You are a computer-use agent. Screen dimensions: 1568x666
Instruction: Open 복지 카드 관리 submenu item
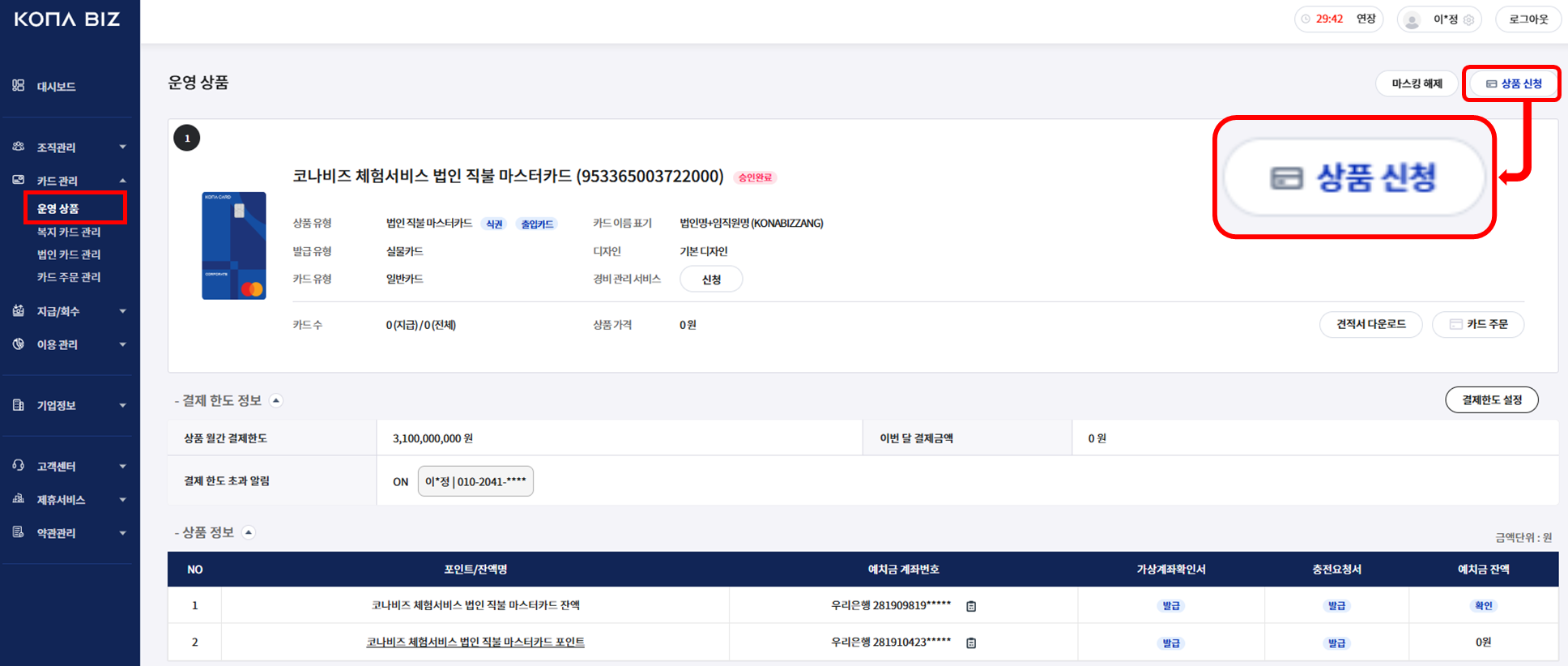click(69, 232)
